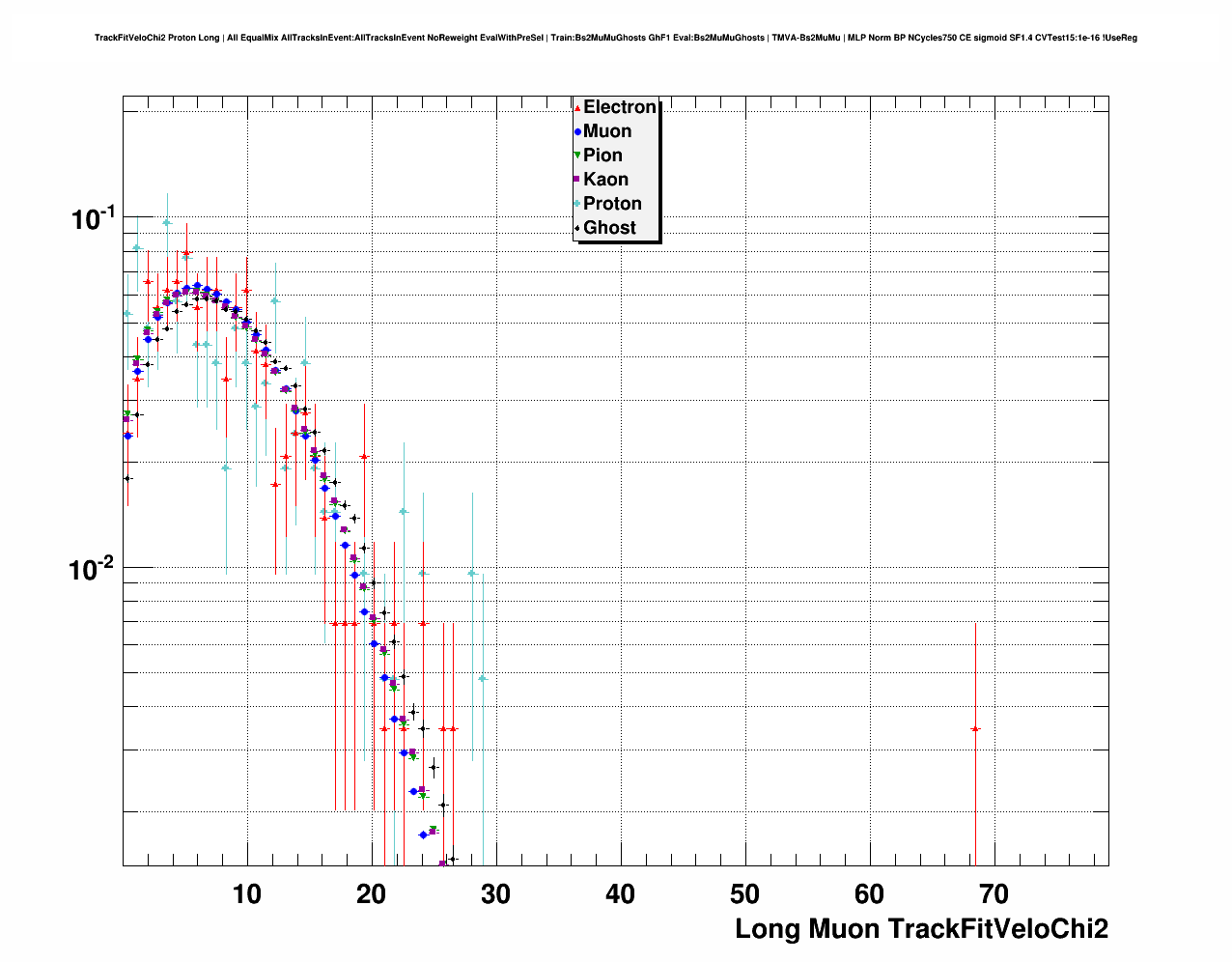The height and width of the screenshot is (962, 1232).
Task: Click the green Pion triangle marker in legend
Action: click(x=577, y=156)
